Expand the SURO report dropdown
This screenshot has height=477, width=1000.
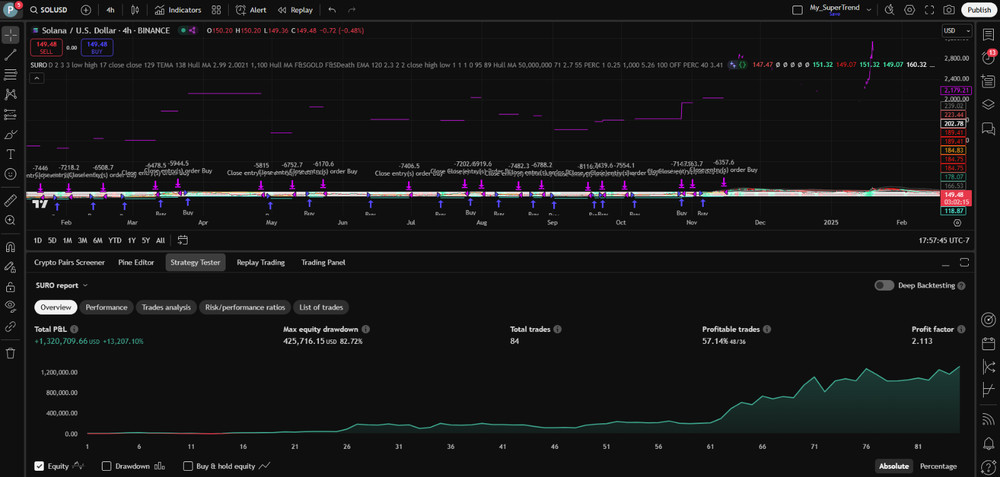(x=62, y=286)
